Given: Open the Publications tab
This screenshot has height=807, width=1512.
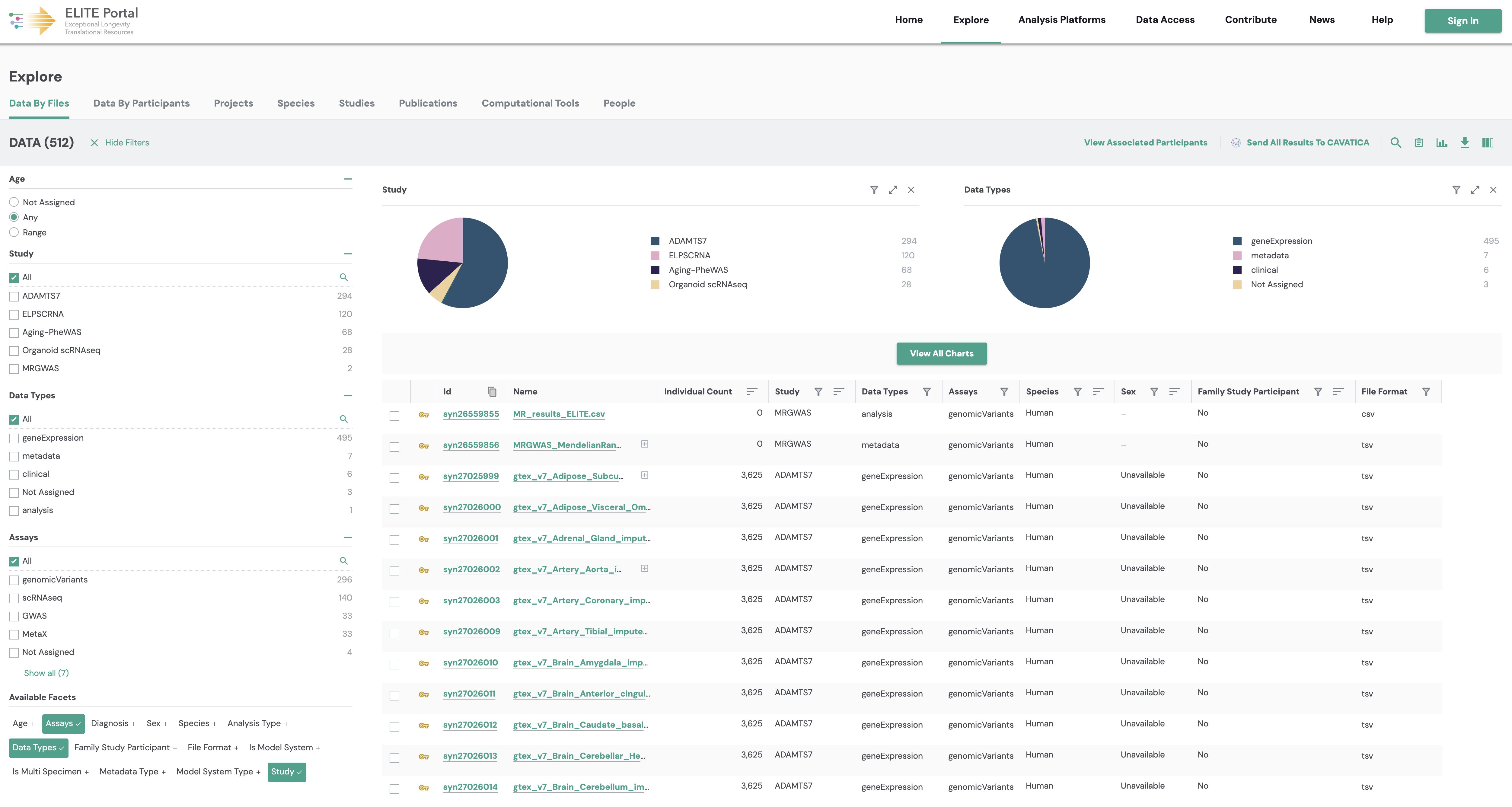Looking at the screenshot, I should 428,103.
